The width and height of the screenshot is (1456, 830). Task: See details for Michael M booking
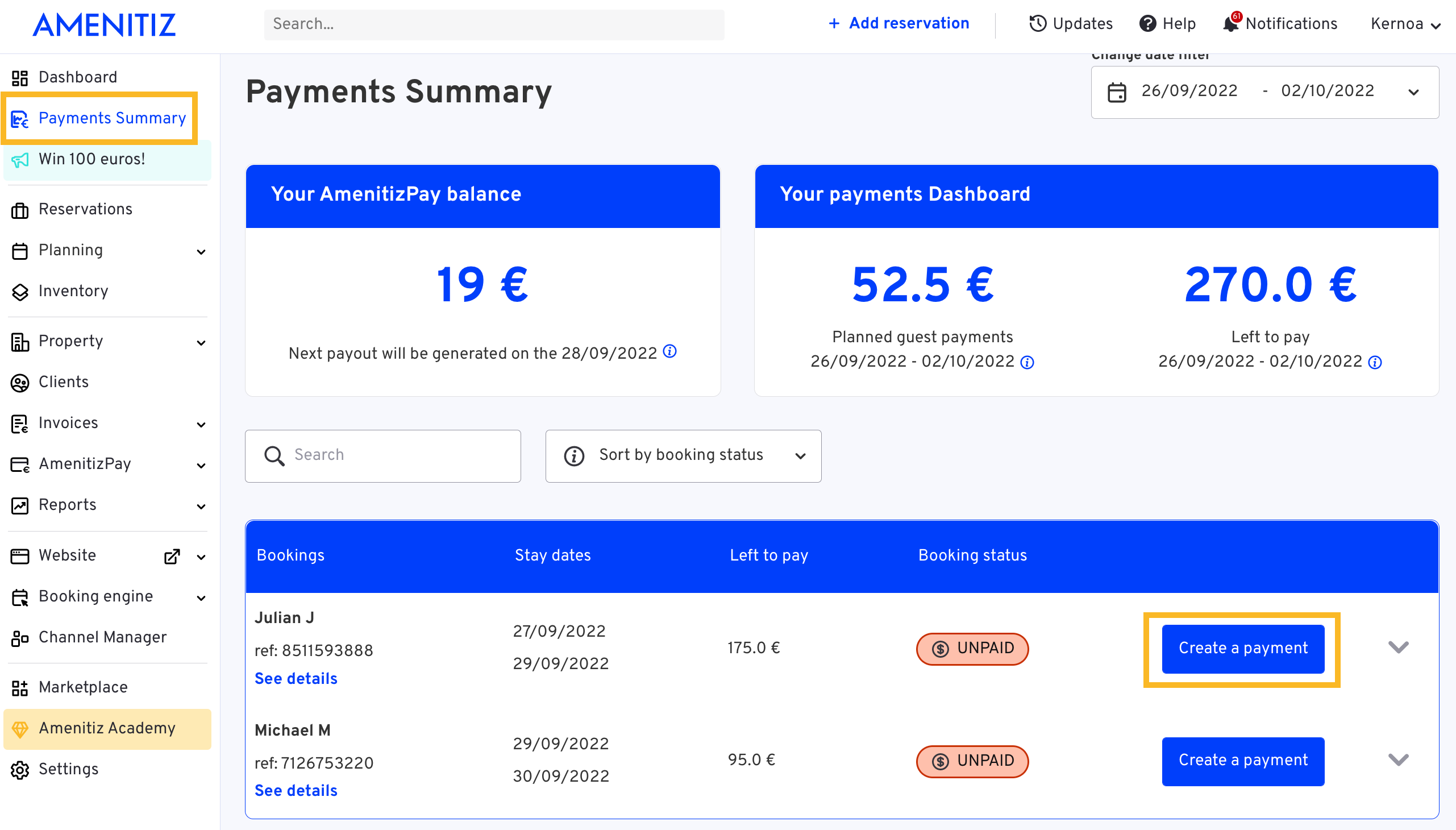(x=296, y=791)
